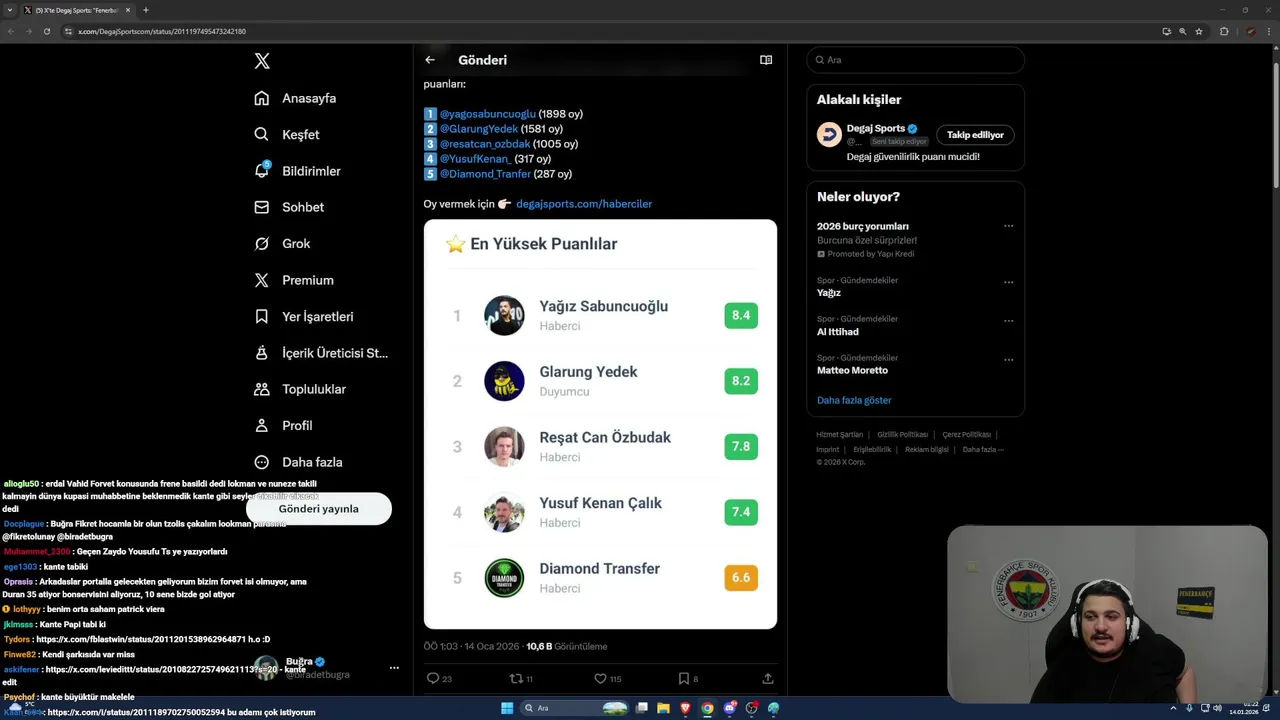Click Takip ediliyor button for Degaj Sports

point(975,135)
